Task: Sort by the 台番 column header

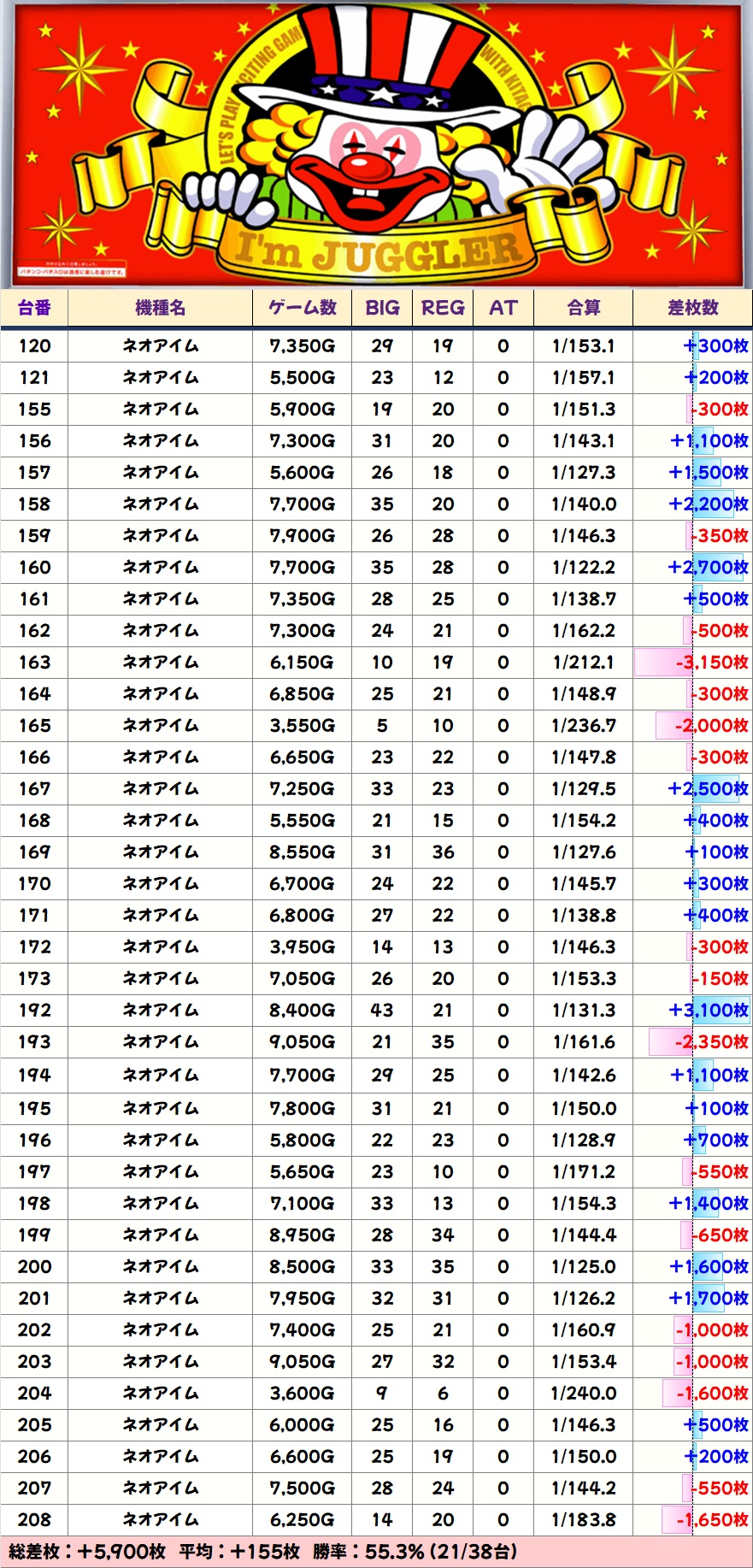Action: pyautogui.click(x=34, y=308)
